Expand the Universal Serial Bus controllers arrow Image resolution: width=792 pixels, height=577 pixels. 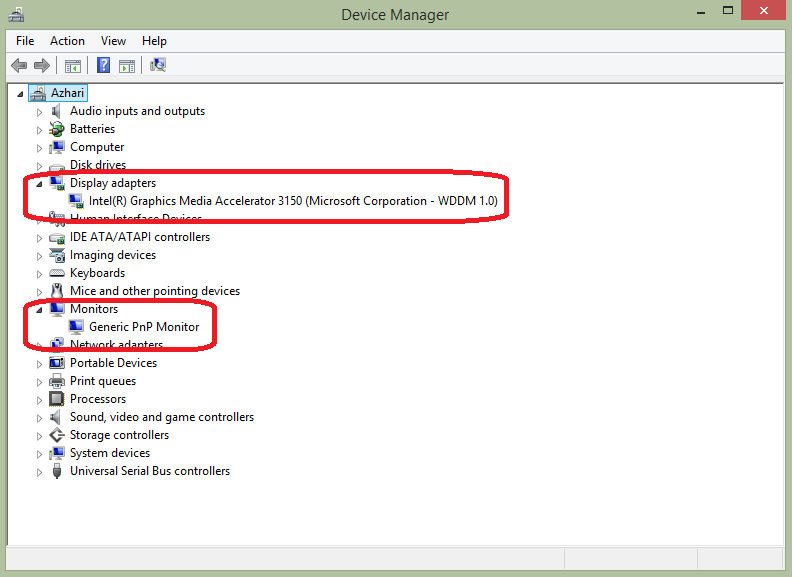39,472
